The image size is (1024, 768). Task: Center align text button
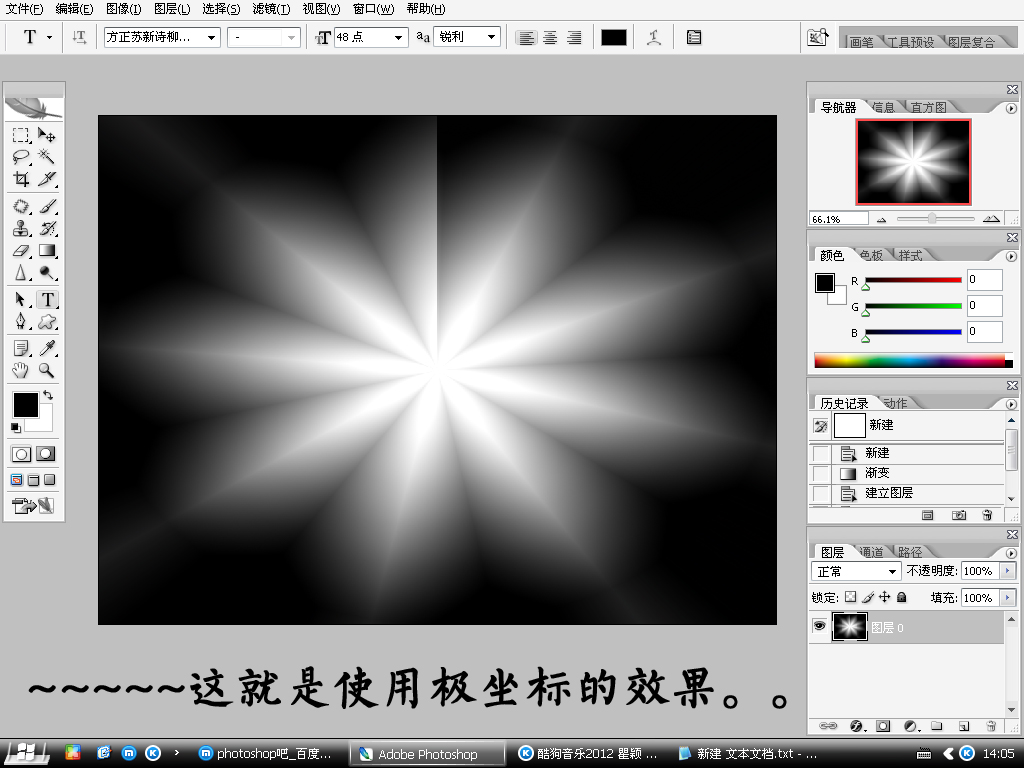[x=550, y=37]
